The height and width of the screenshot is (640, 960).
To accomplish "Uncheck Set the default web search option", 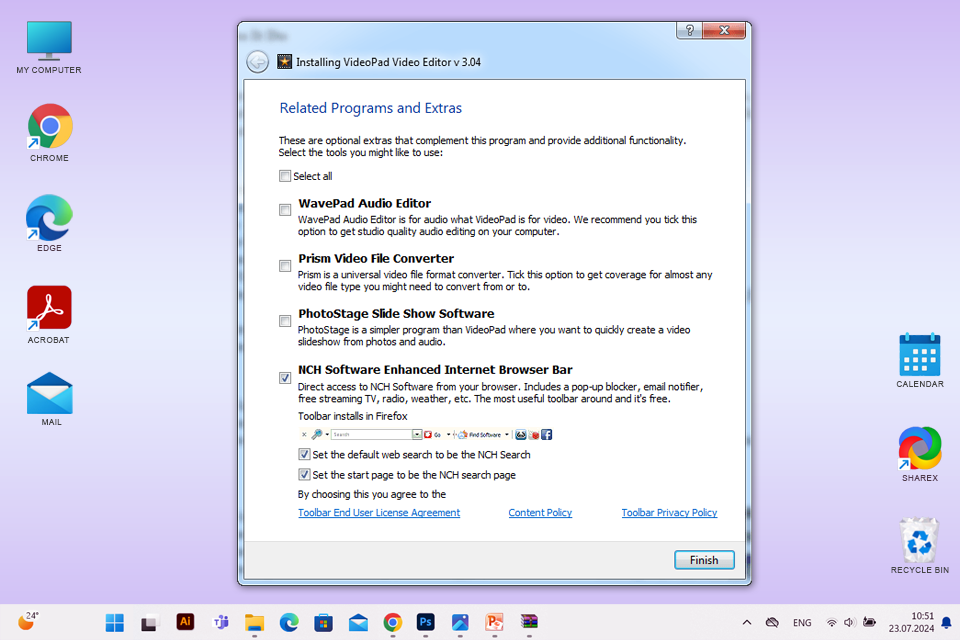I will [304, 454].
